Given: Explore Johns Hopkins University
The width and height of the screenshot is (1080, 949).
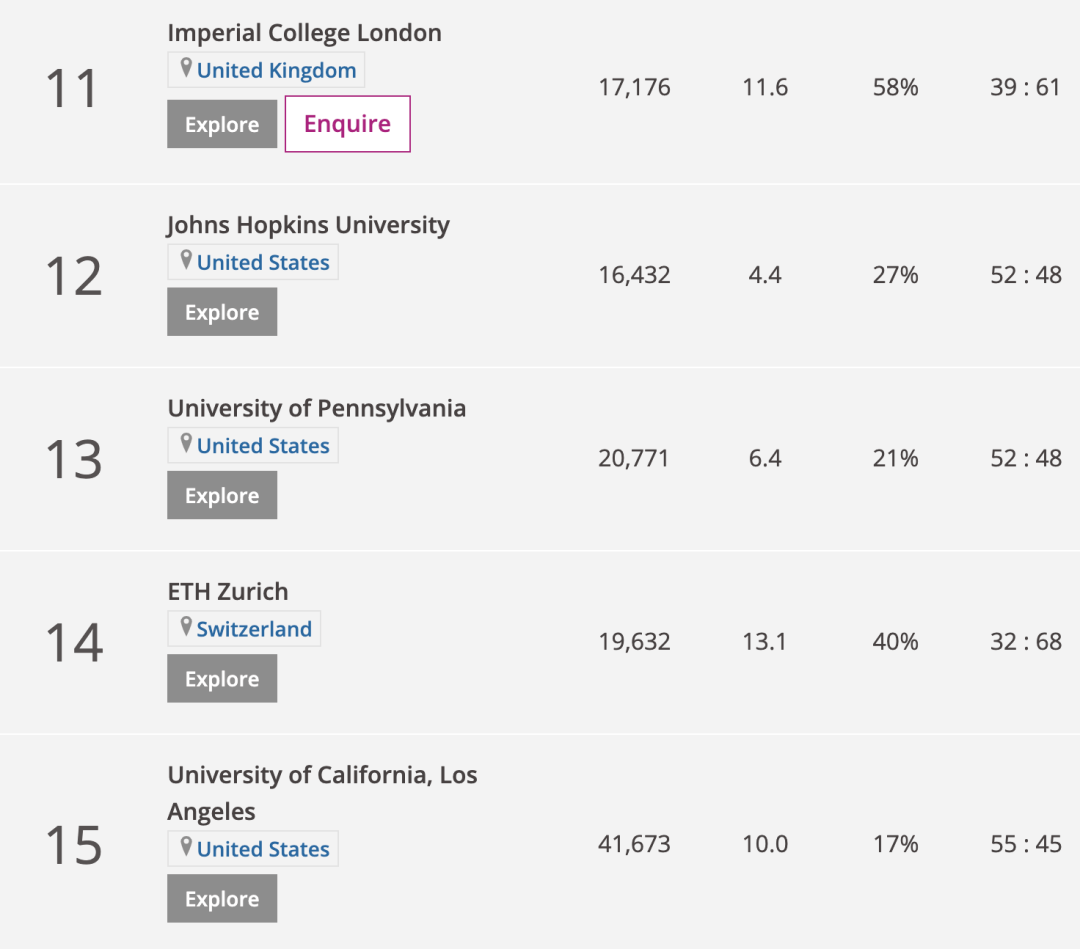Looking at the screenshot, I should coord(222,312).
